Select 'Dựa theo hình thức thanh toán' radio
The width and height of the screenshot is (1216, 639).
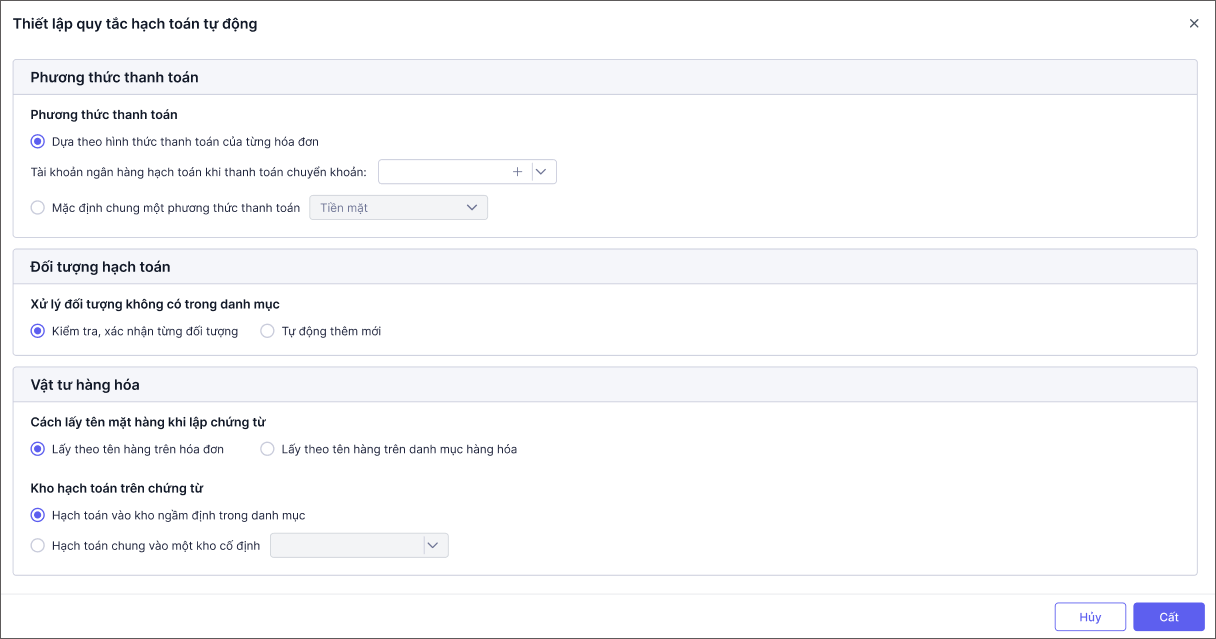pyautogui.click(x=38, y=142)
